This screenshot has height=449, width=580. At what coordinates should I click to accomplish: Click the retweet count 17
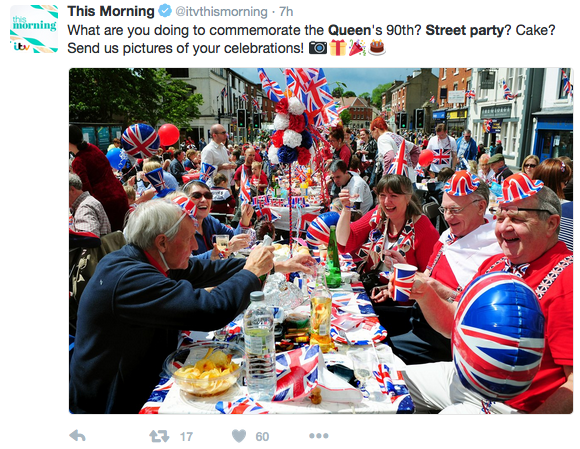pos(186,437)
